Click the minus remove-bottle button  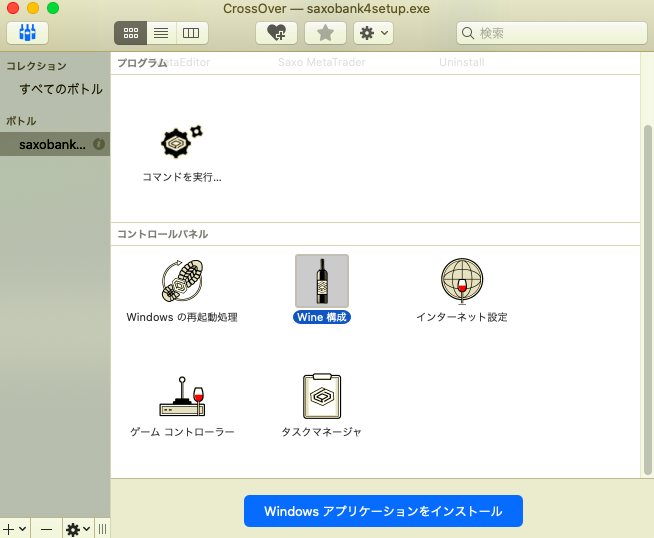point(47,529)
